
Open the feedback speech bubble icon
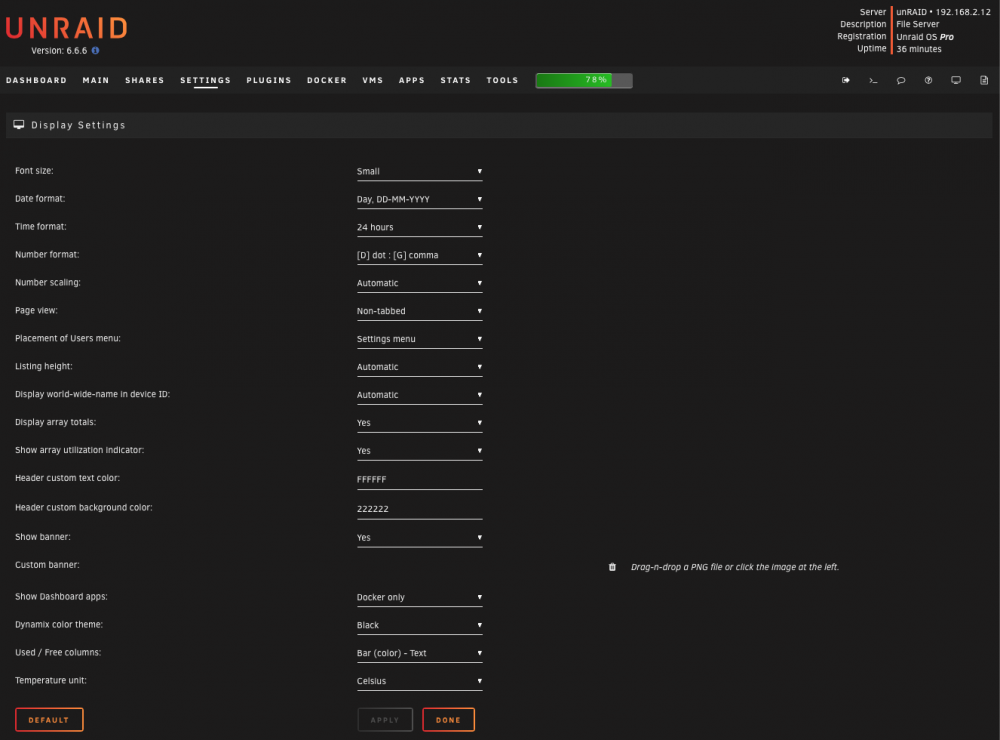[x=901, y=80]
